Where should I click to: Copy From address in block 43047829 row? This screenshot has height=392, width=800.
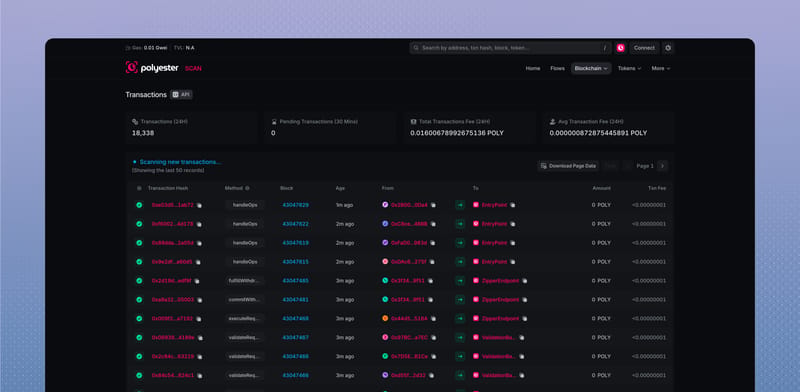pos(433,205)
